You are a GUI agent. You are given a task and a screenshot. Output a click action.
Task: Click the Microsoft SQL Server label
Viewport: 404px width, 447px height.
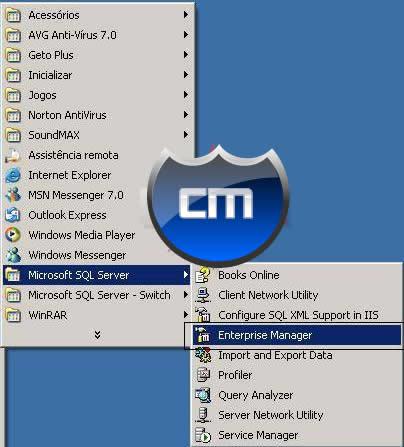79,275
